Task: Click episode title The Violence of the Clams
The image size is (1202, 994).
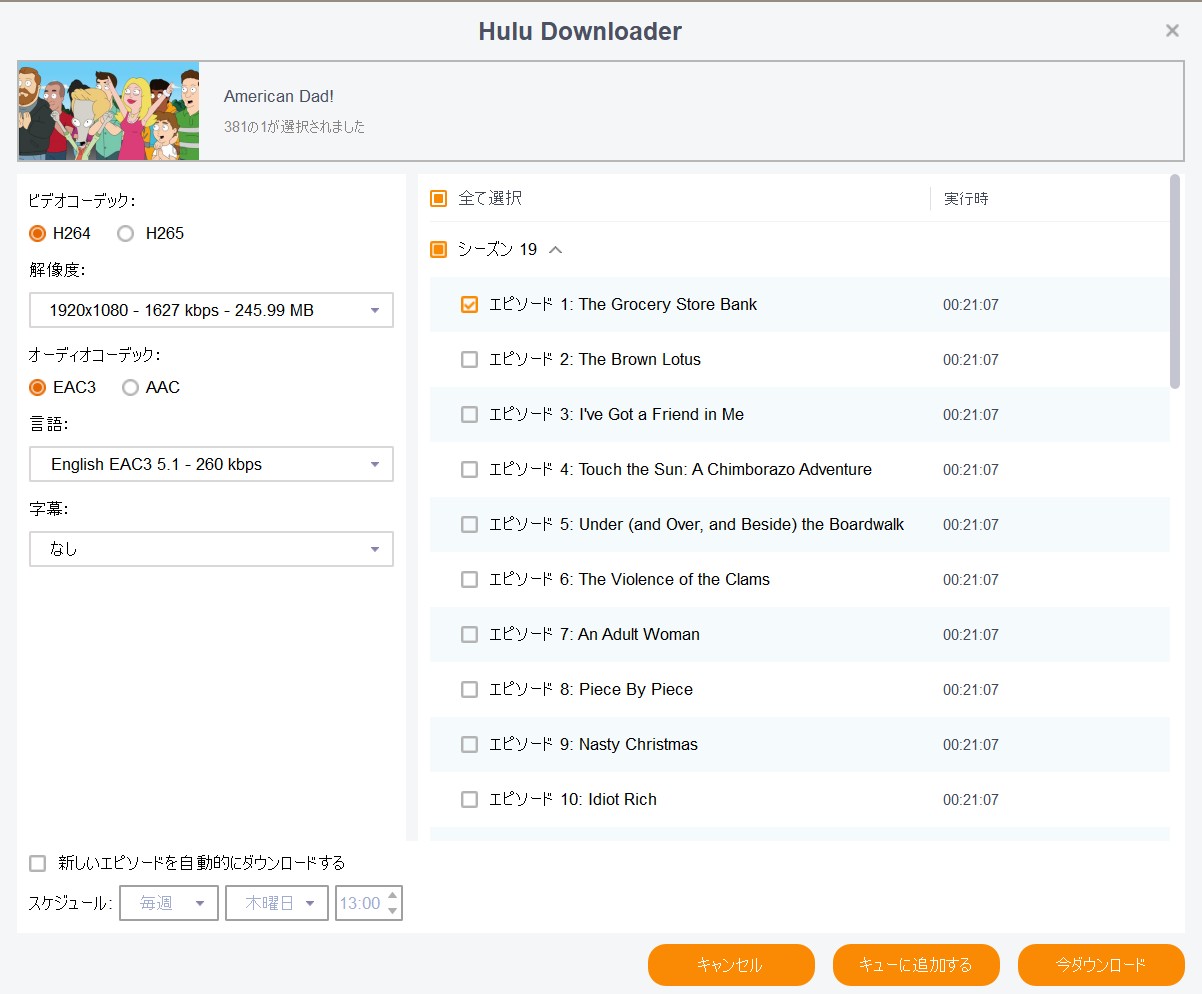Action: pyautogui.click(x=674, y=579)
